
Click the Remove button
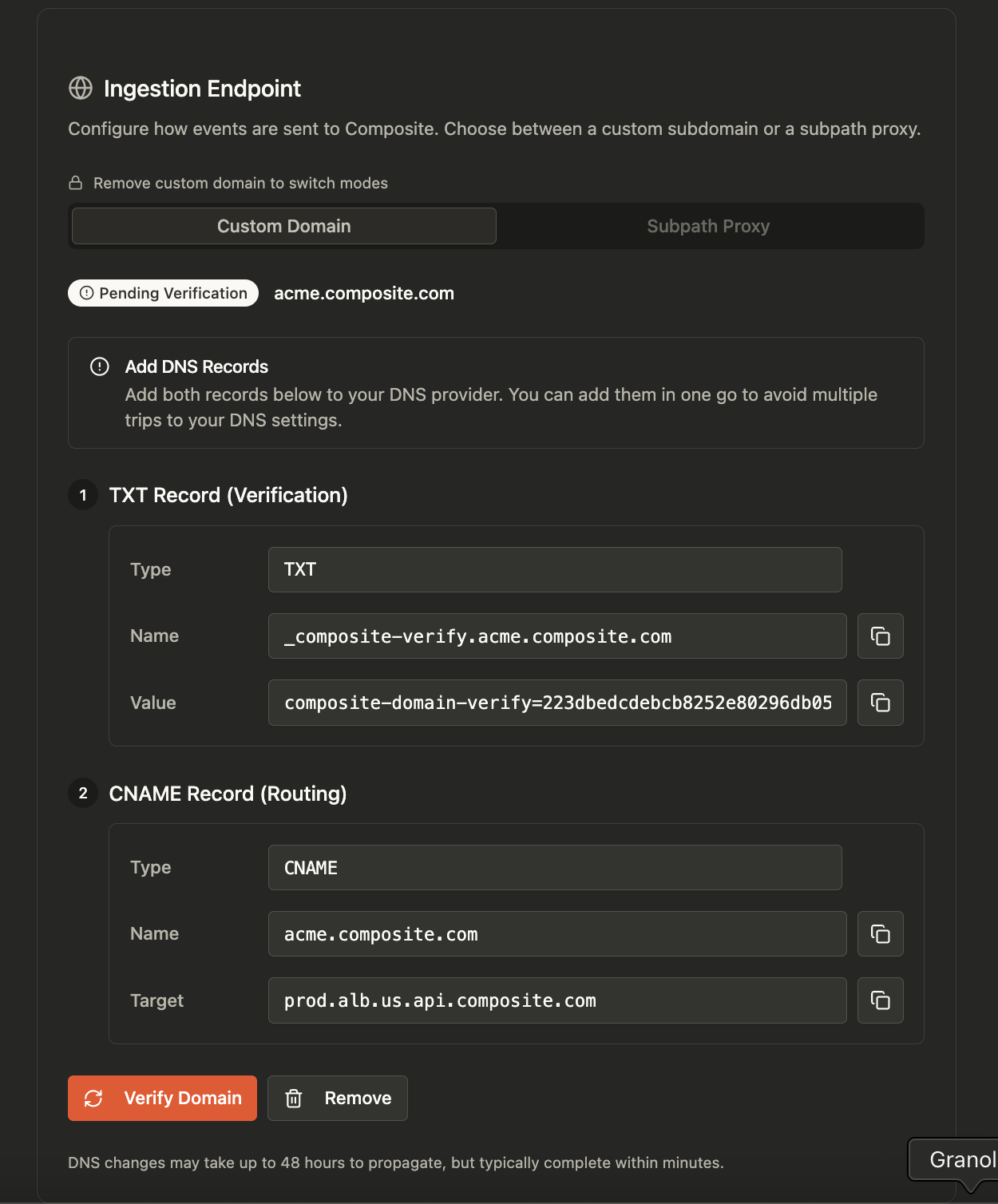click(337, 1098)
